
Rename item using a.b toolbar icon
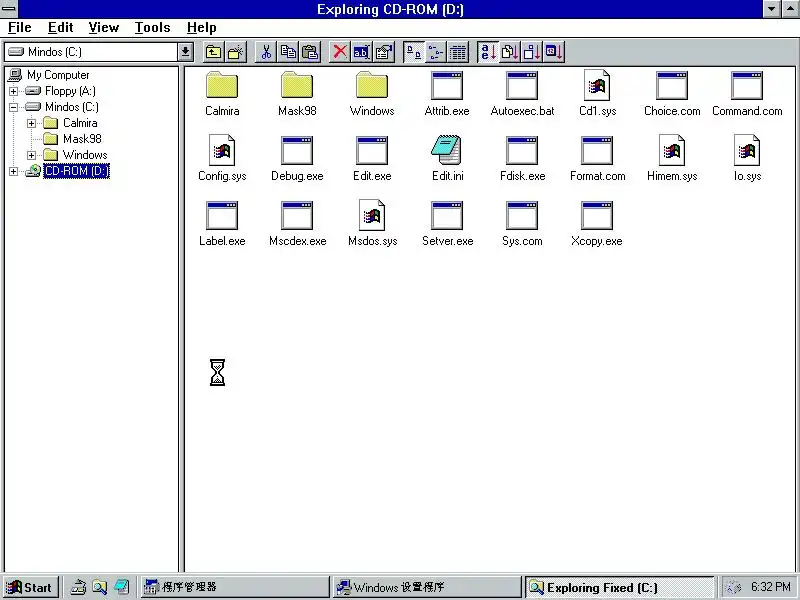click(x=362, y=52)
